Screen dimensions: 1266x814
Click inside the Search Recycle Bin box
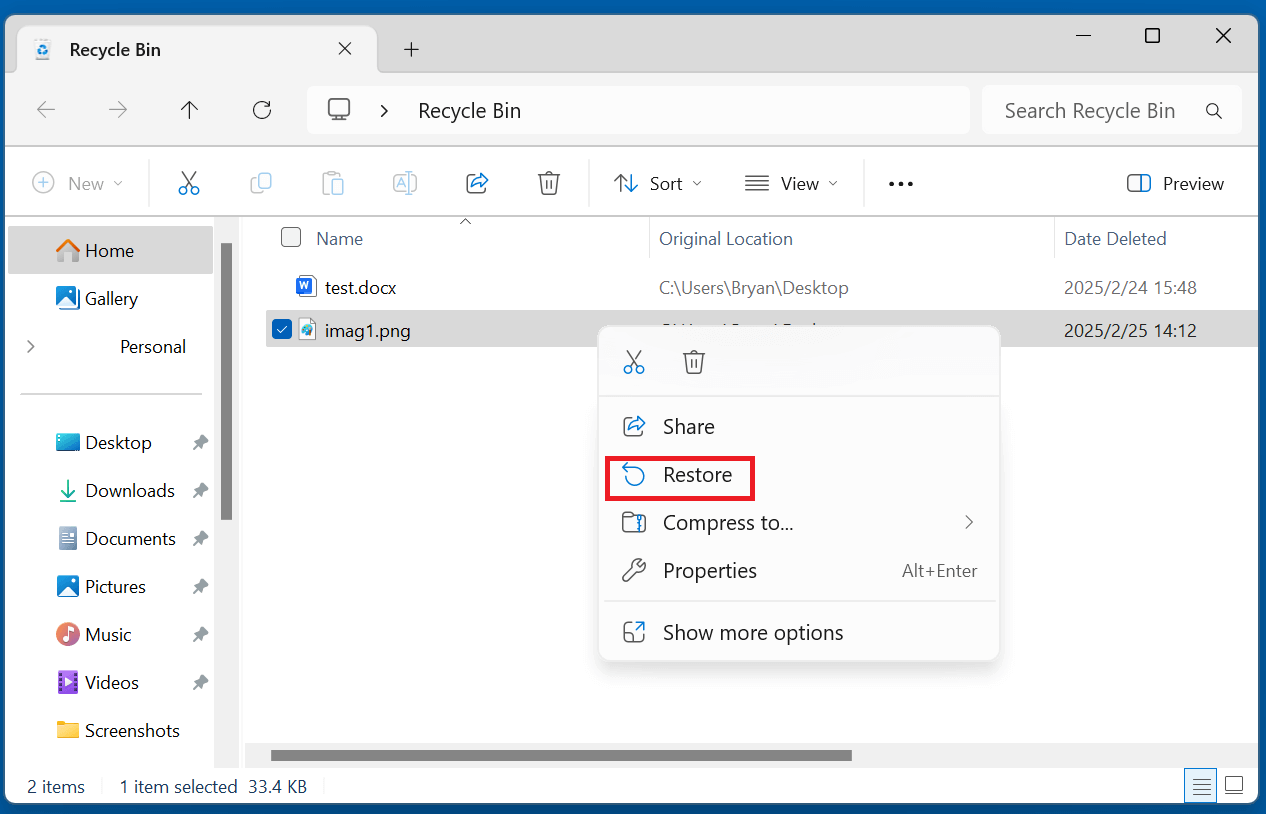point(1090,110)
